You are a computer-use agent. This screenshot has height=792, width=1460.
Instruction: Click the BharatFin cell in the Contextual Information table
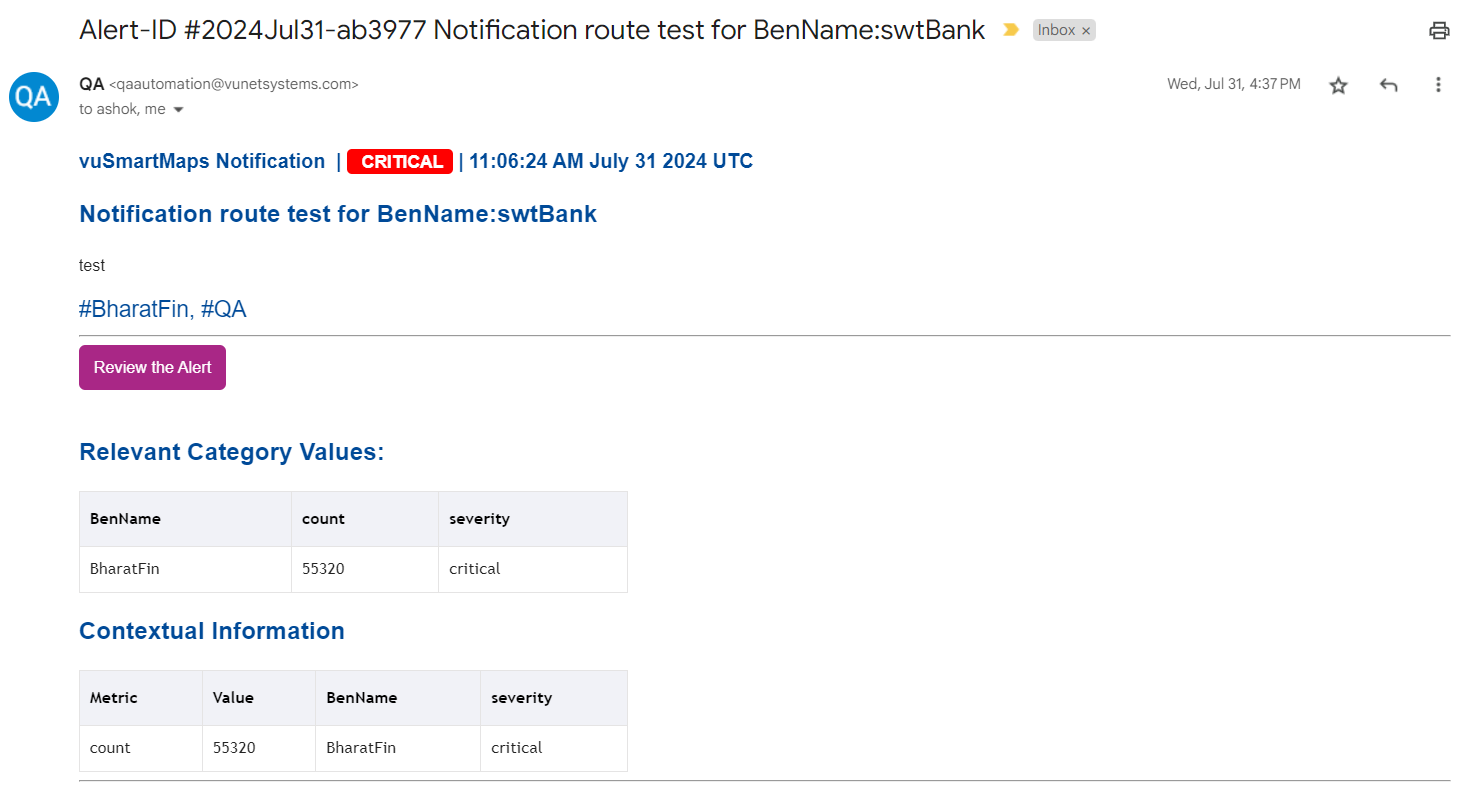pos(360,748)
